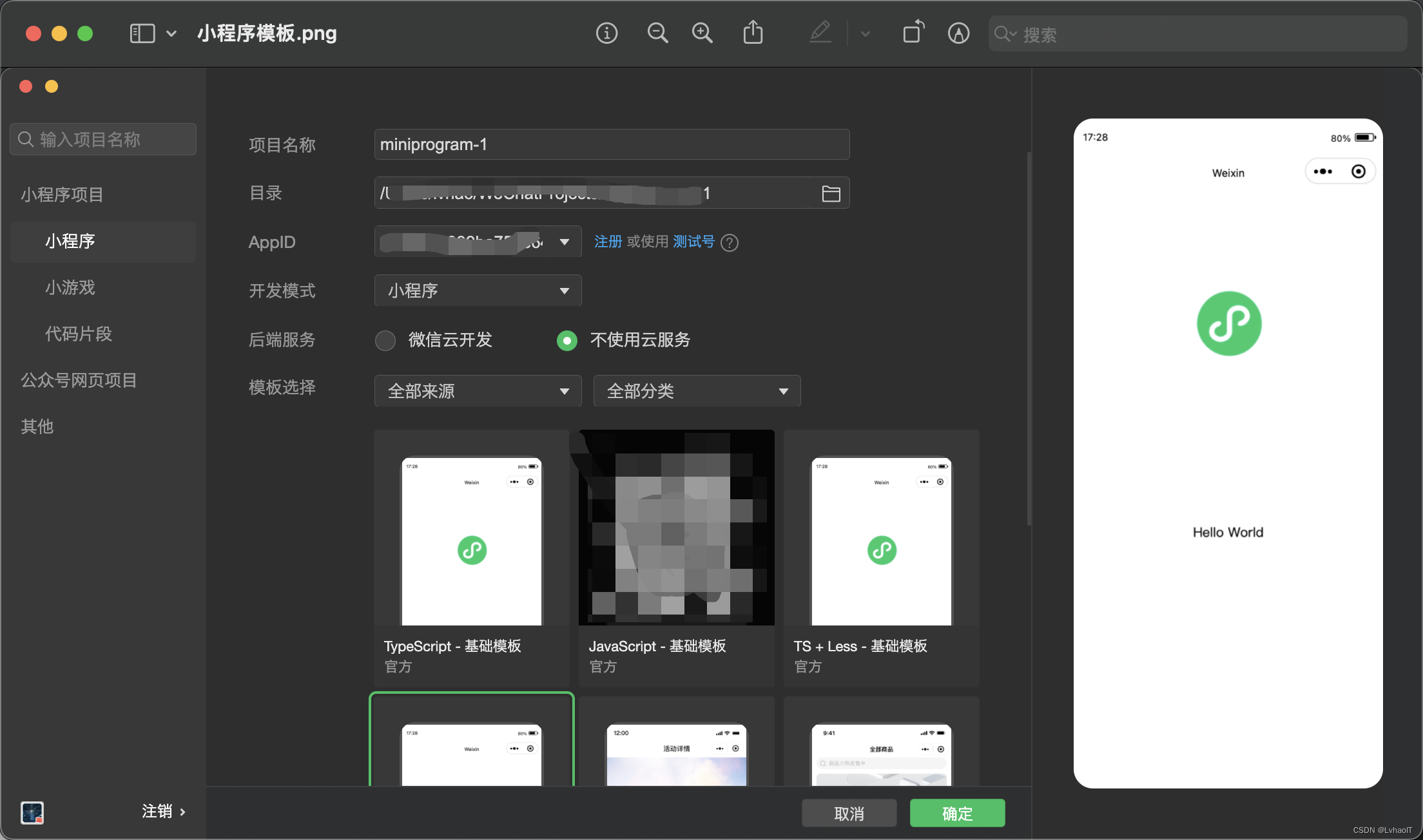Zoom in the image in Preview
This screenshot has height=840, width=1423.
[x=702, y=33]
